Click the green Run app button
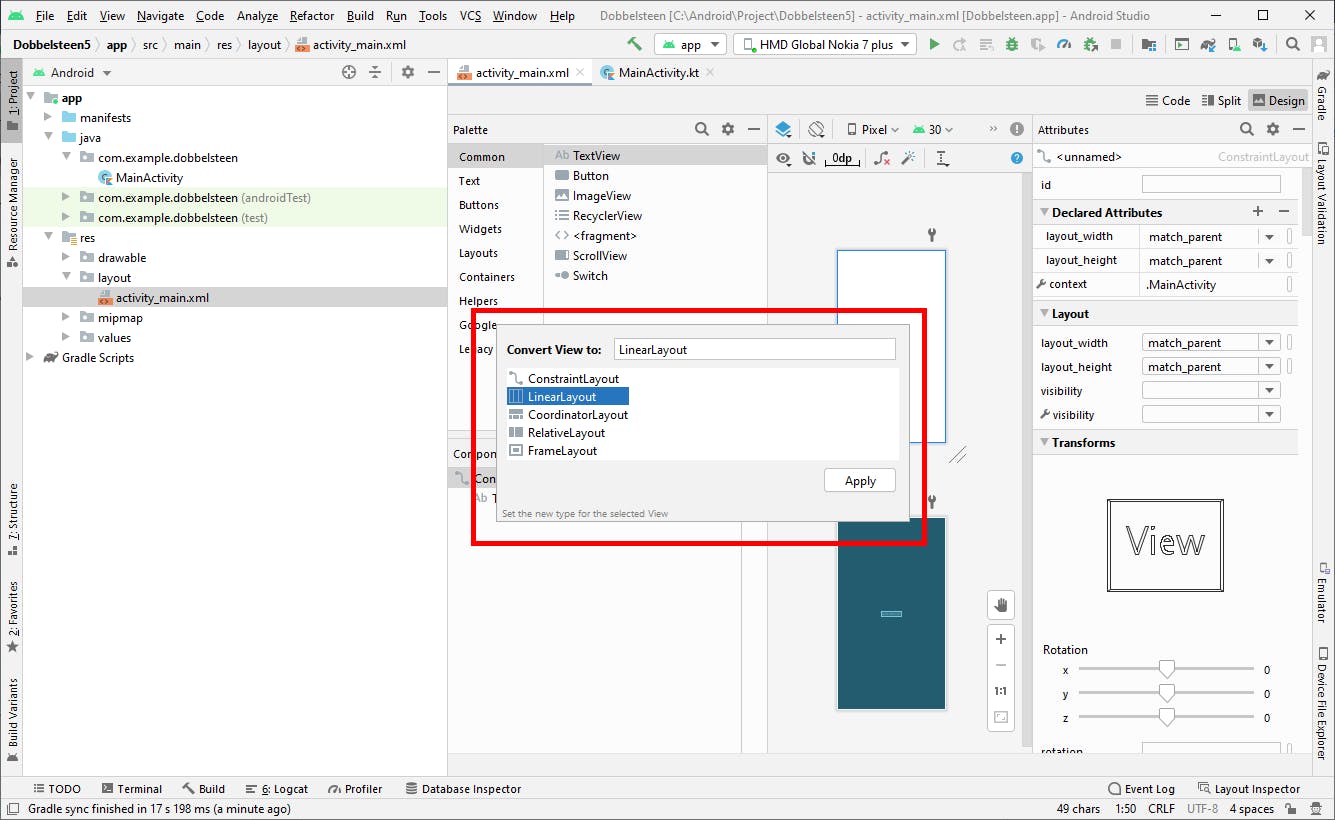The image size is (1335, 820). tap(934, 44)
